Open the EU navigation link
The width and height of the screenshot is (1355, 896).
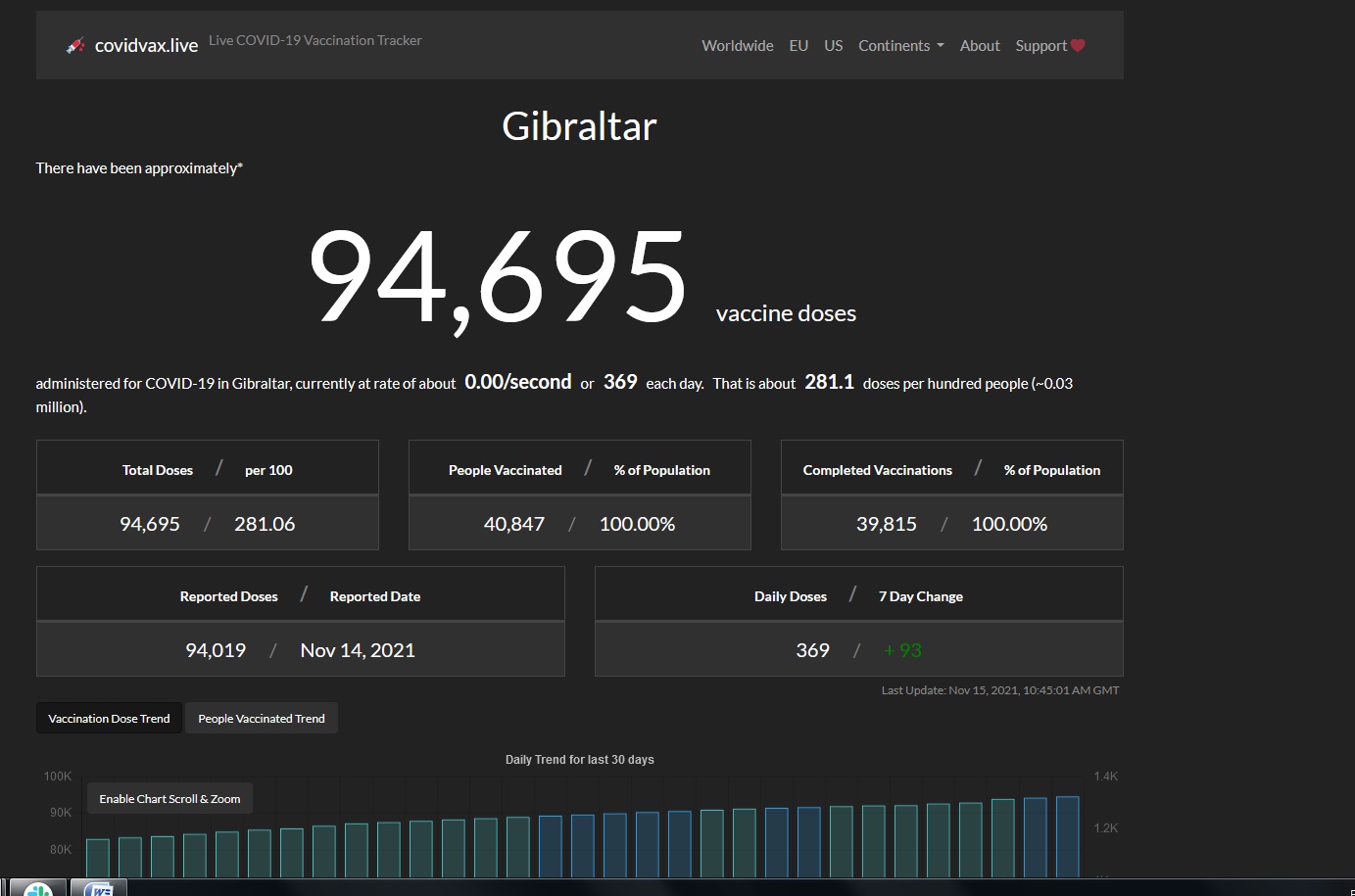click(798, 45)
